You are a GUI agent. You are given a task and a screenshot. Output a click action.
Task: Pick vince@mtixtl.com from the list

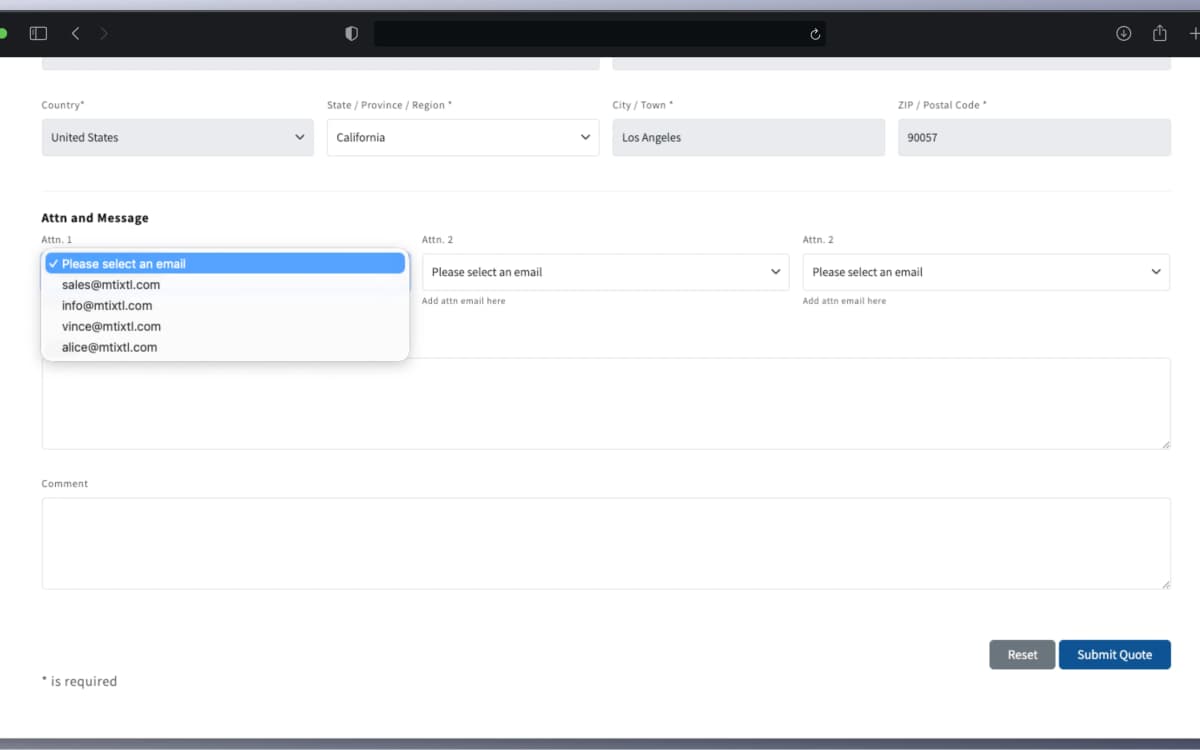tap(111, 327)
